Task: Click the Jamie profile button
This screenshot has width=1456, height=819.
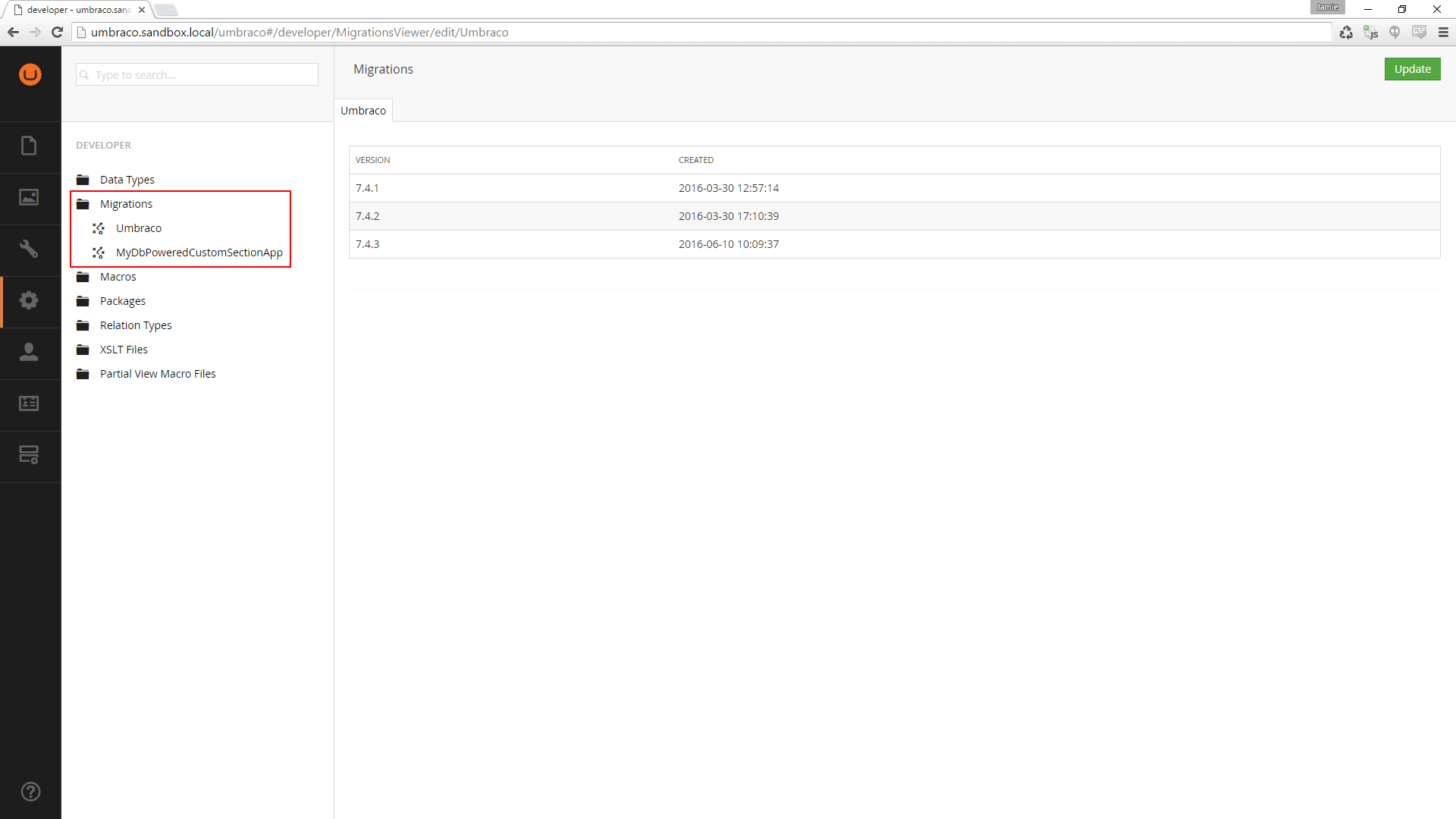Action: (x=1327, y=8)
